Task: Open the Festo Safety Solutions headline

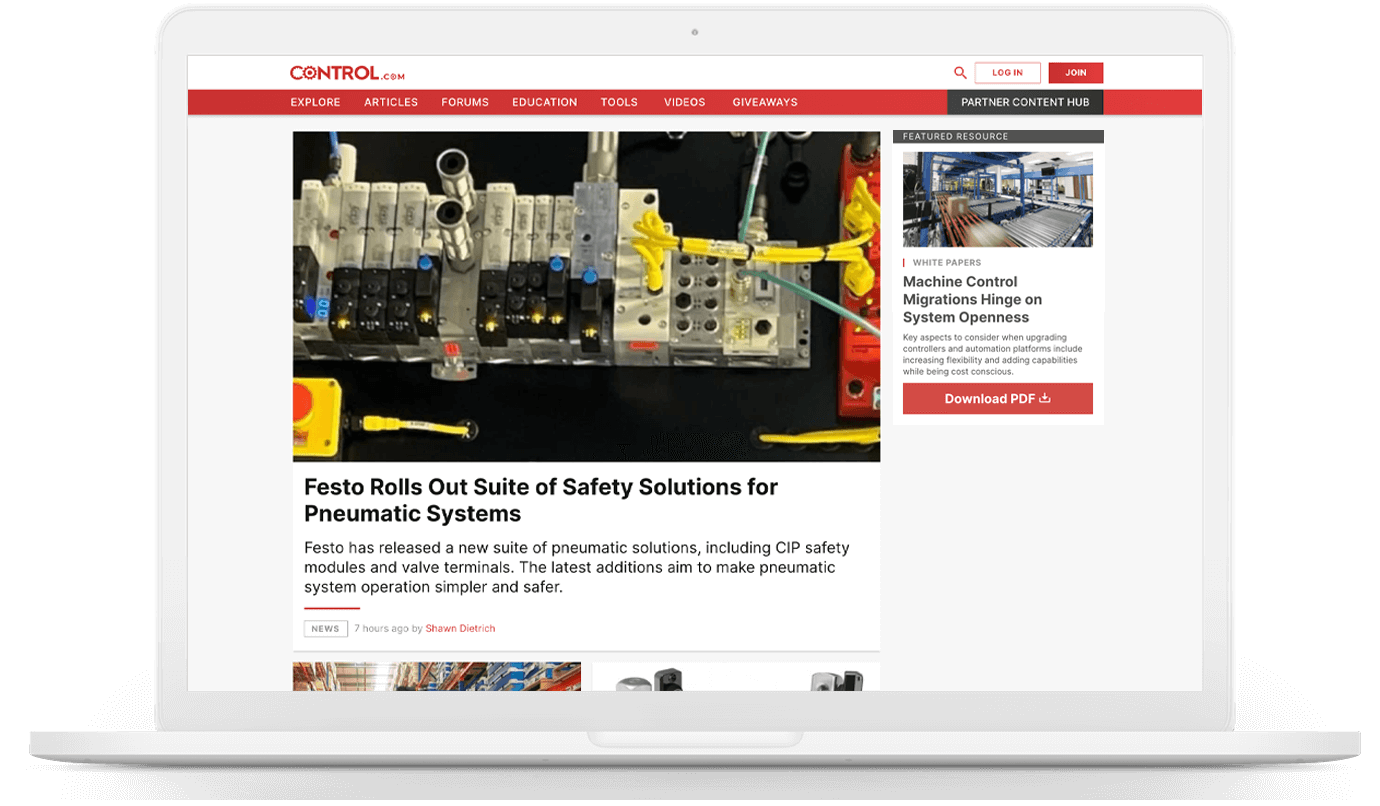Action: pos(540,500)
